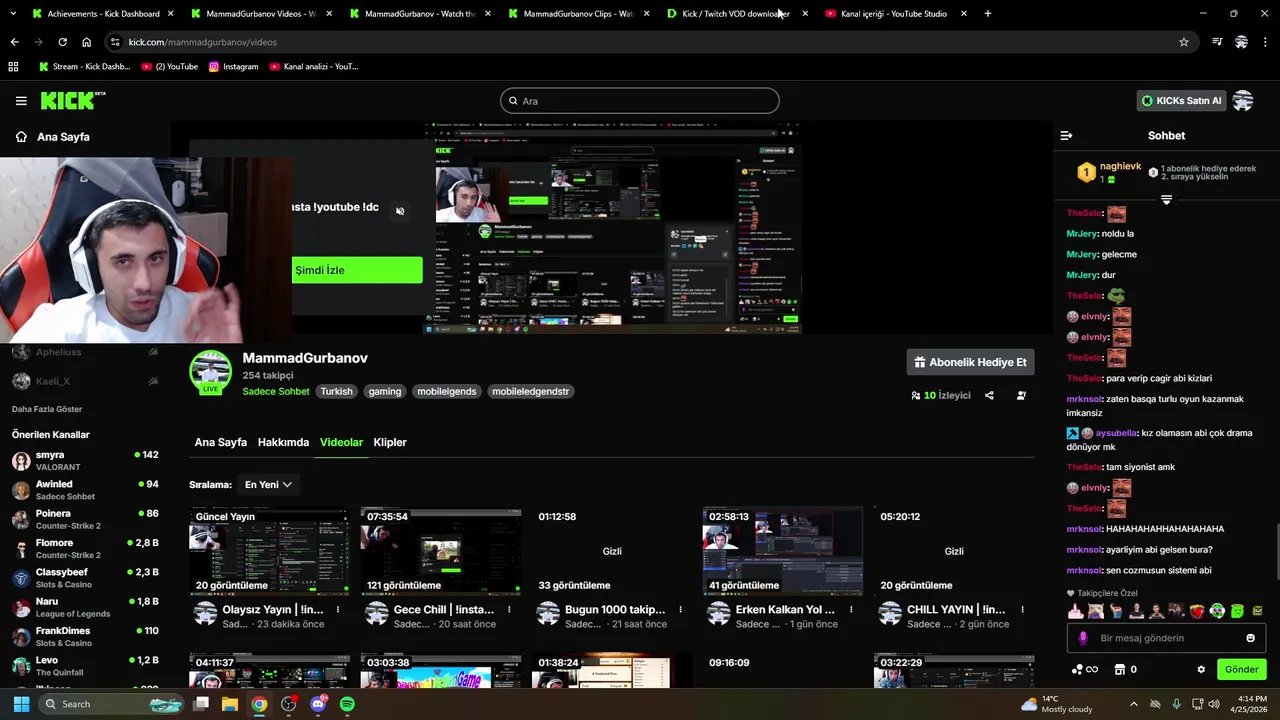Open Stream - Kick Dashboard bookmark

pyautogui.click(x=84, y=66)
